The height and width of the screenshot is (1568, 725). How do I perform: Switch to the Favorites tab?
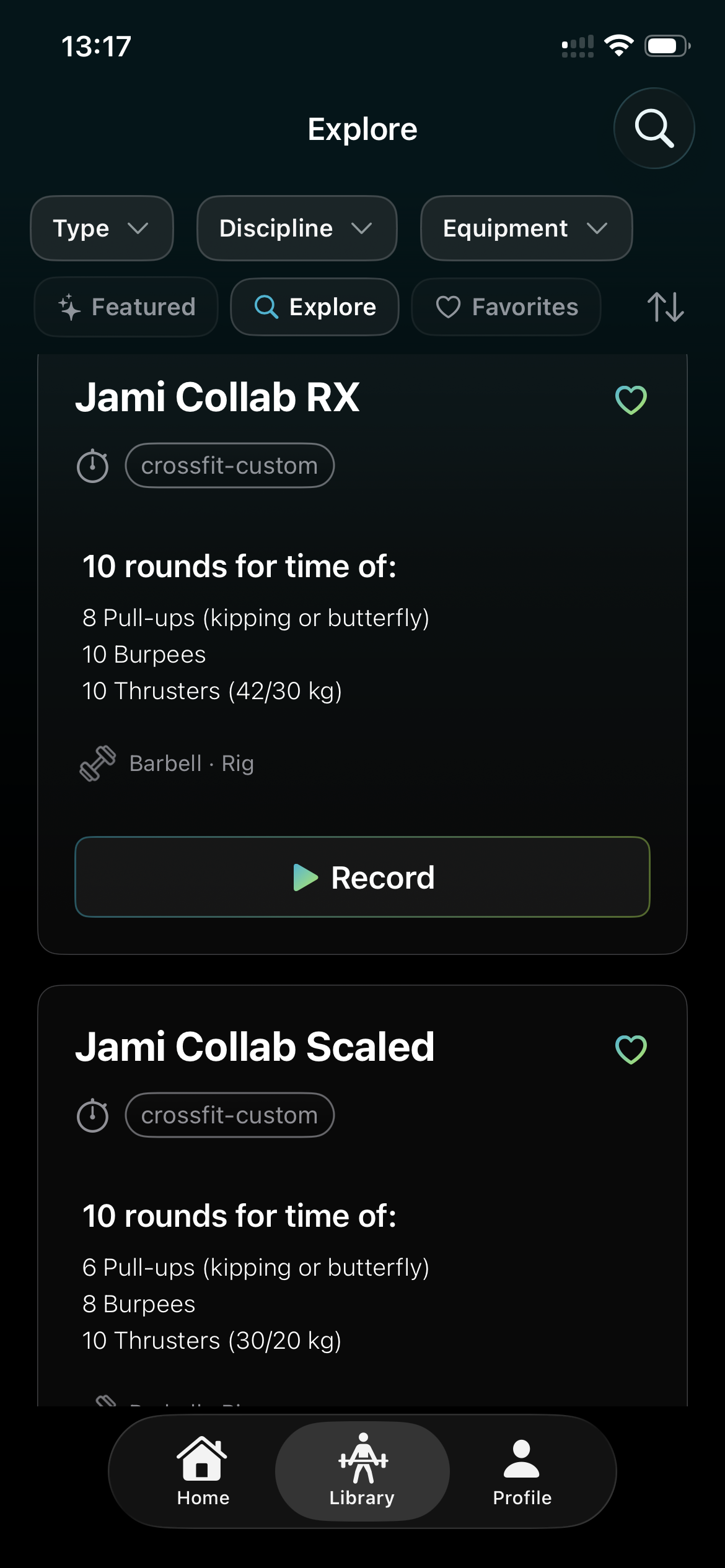tap(506, 307)
